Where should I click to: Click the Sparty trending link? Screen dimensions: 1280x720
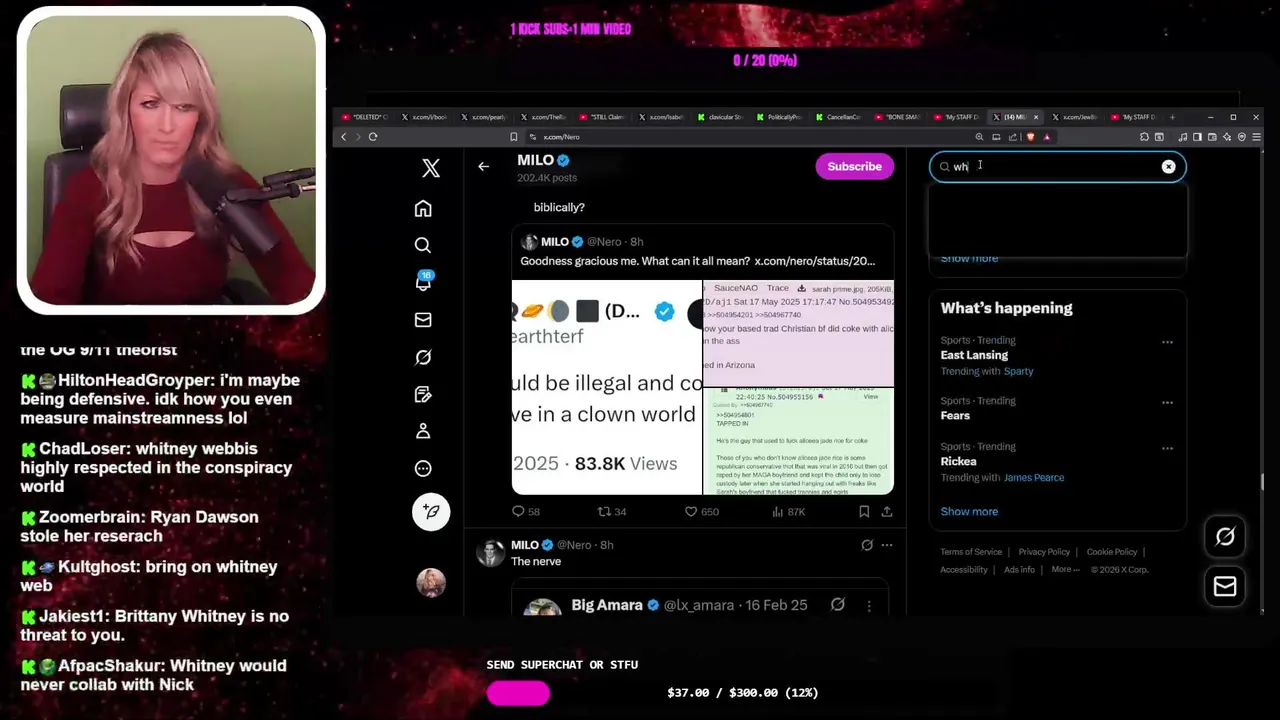pos(1018,371)
